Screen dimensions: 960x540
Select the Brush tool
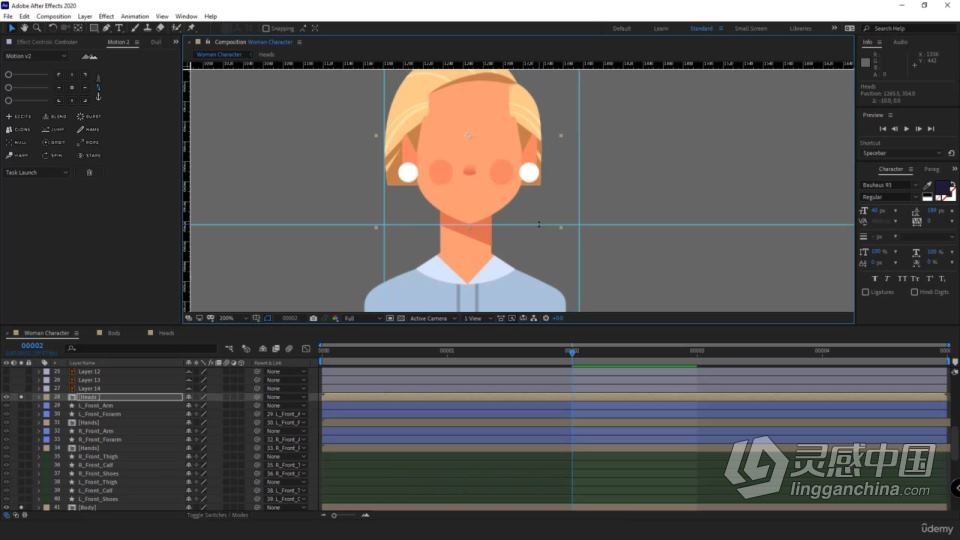click(x=135, y=28)
